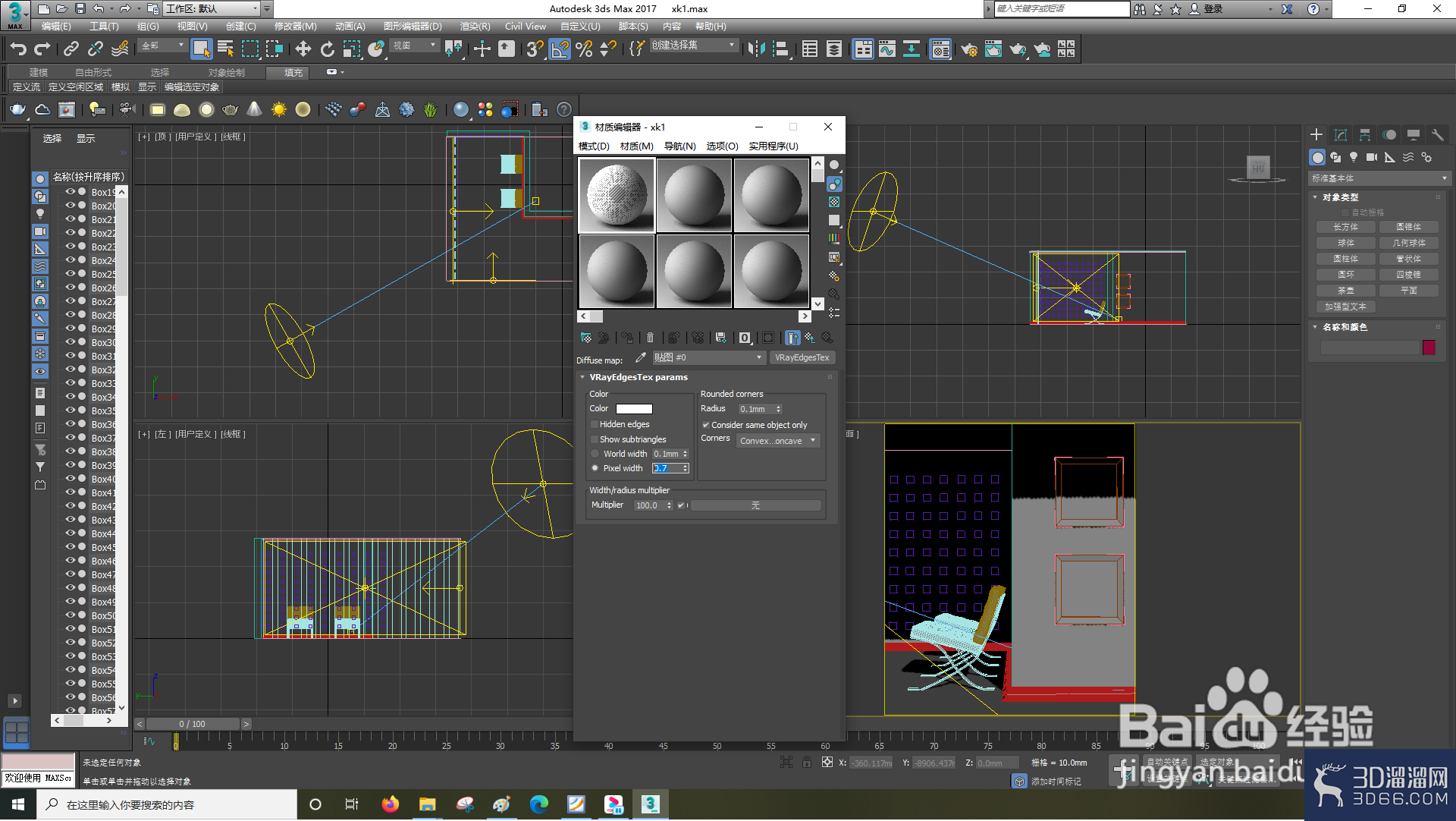Click the 球体 sphere primitive button
Viewport: 1456px width, 821px height.
coord(1345,243)
